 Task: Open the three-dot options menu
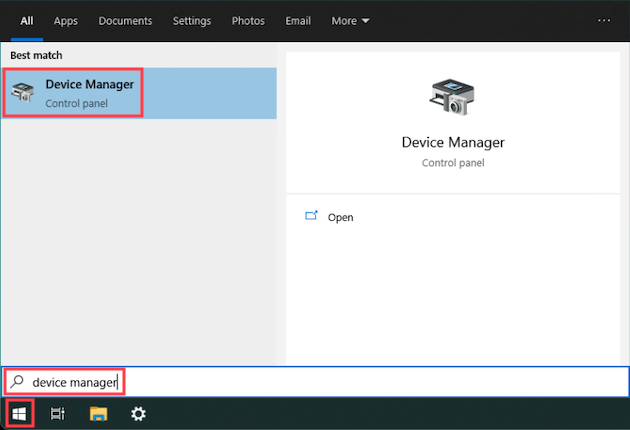coord(603,20)
